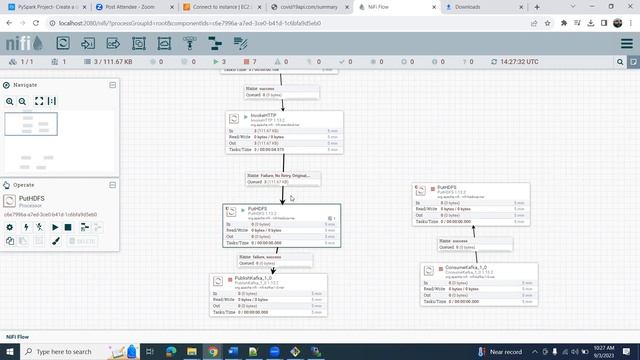This screenshot has height=360, width=640.
Task: Click the last refreshed time 14:27:32 UTC
Action: [x=515, y=62]
